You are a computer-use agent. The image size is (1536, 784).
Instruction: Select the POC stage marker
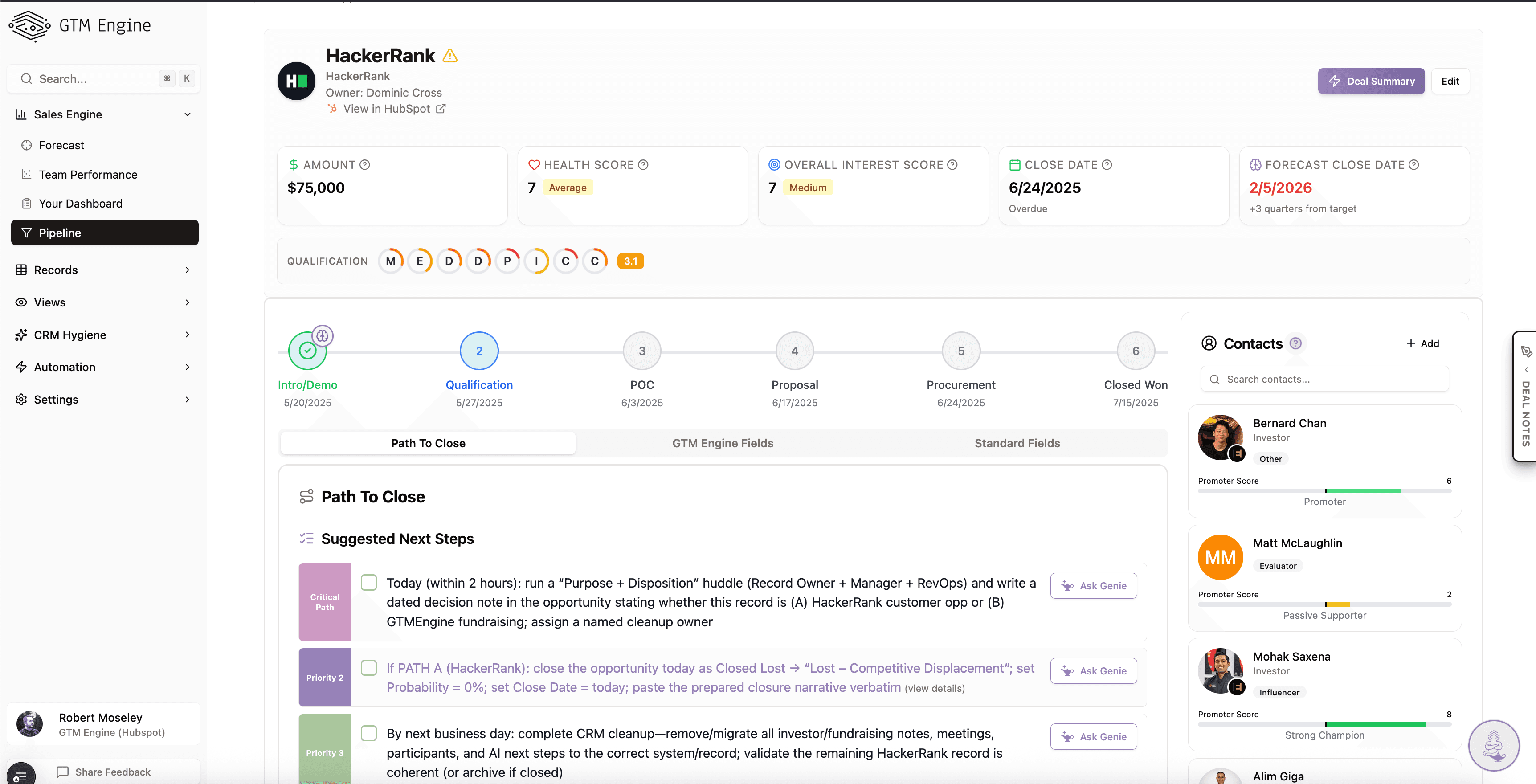point(641,351)
